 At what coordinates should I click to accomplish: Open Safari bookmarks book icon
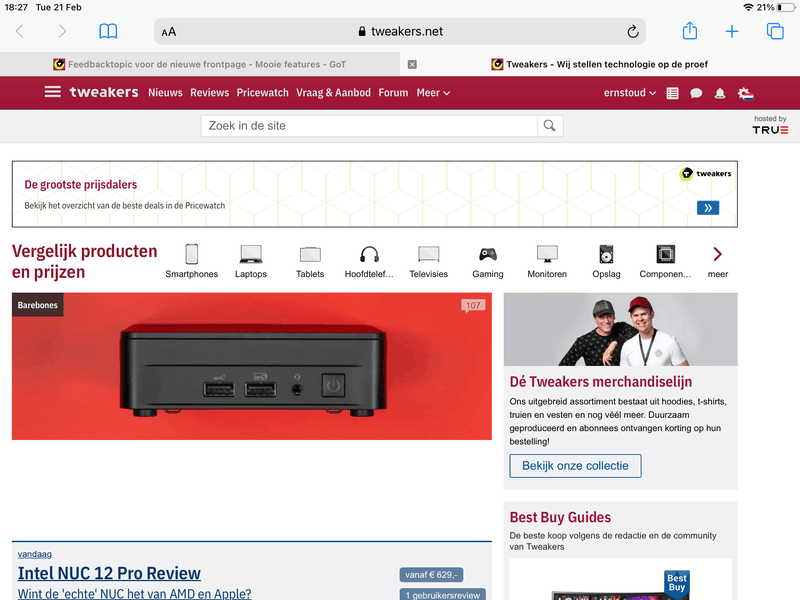click(108, 32)
